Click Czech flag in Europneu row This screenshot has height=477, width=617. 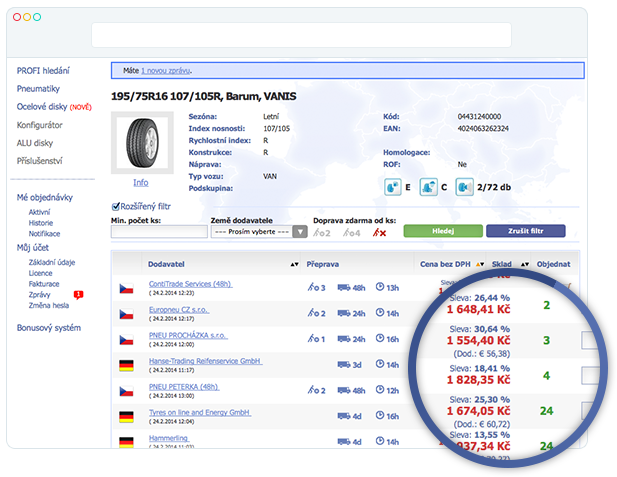tap(126, 314)
